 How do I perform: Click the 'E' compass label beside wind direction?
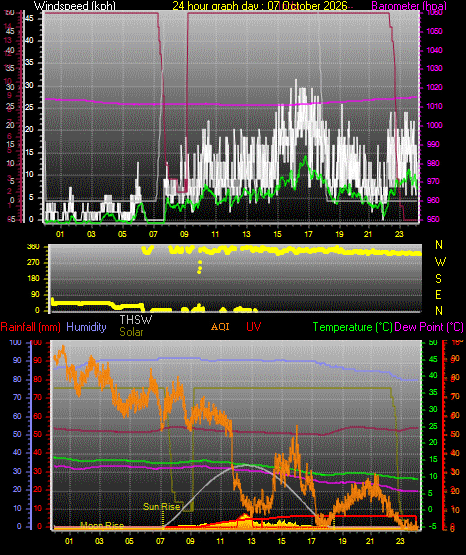pos(438,294)
